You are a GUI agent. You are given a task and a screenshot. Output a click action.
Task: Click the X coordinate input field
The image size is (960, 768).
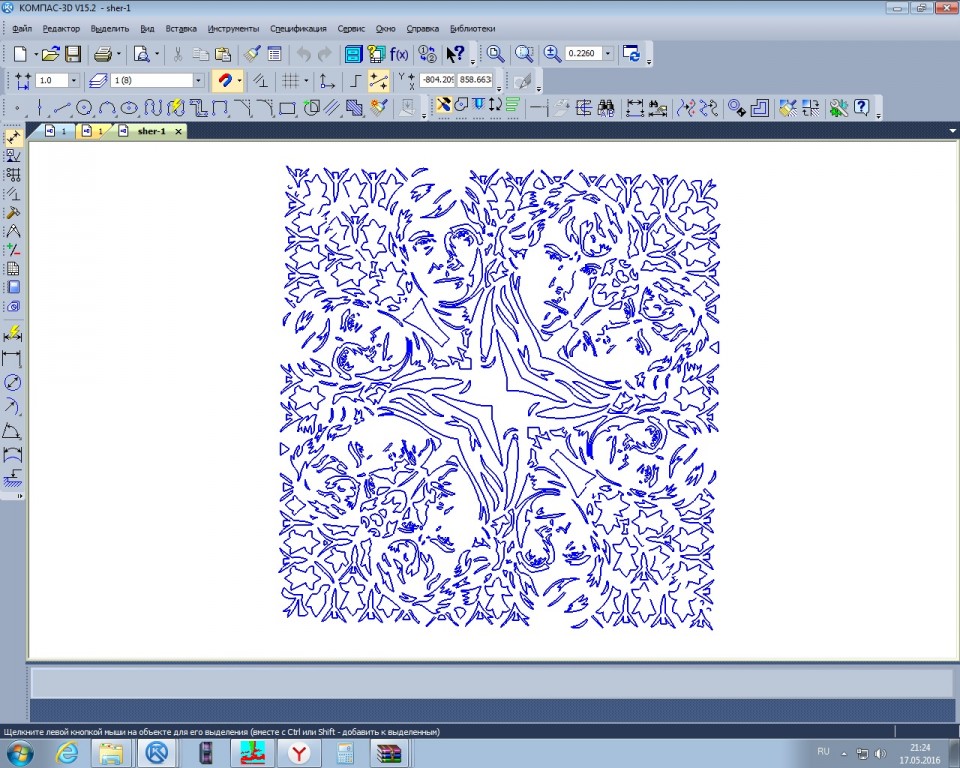tap(438, 80)
